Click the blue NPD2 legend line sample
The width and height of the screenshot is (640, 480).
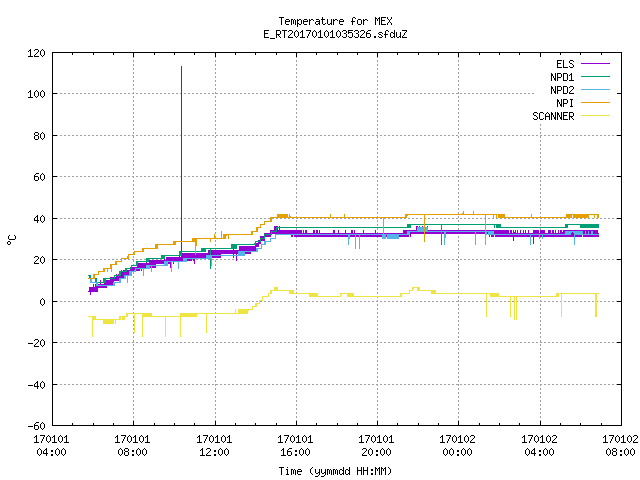pyautogui.click(x=595, y=89)
